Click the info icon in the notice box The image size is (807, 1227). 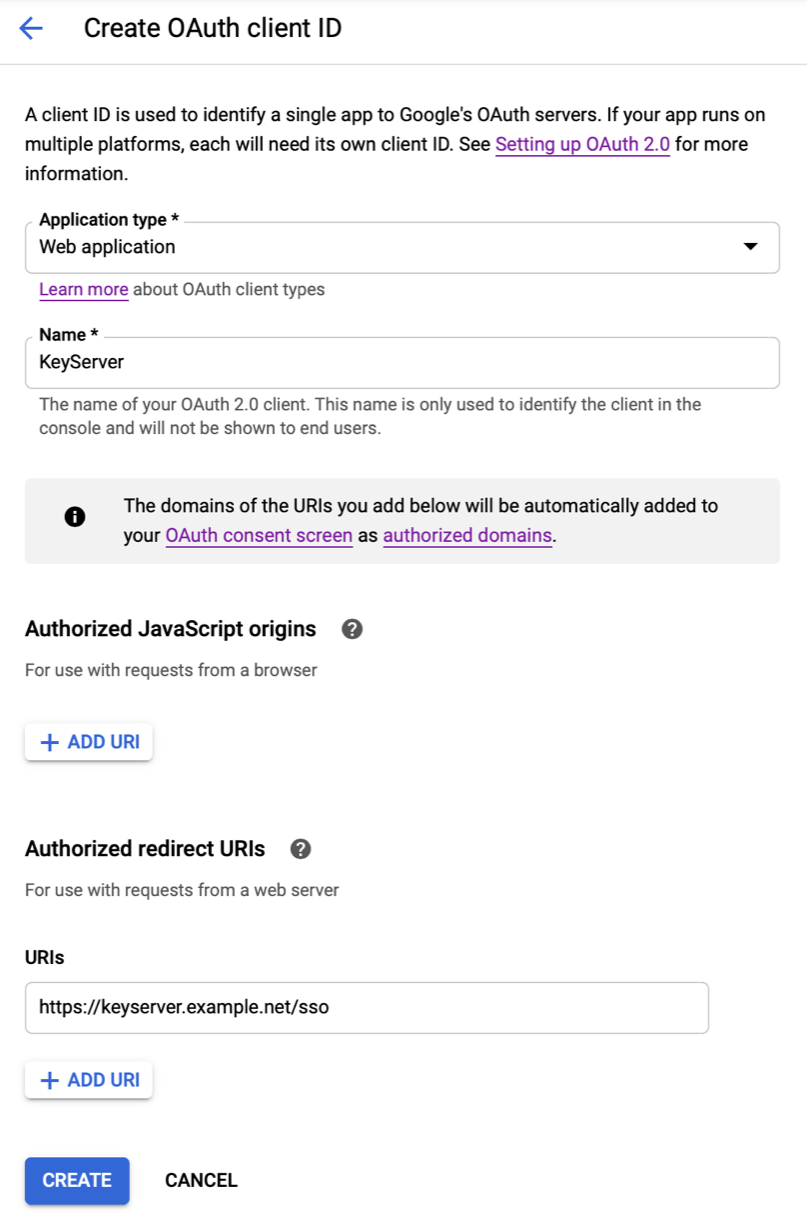coord(74,517)
